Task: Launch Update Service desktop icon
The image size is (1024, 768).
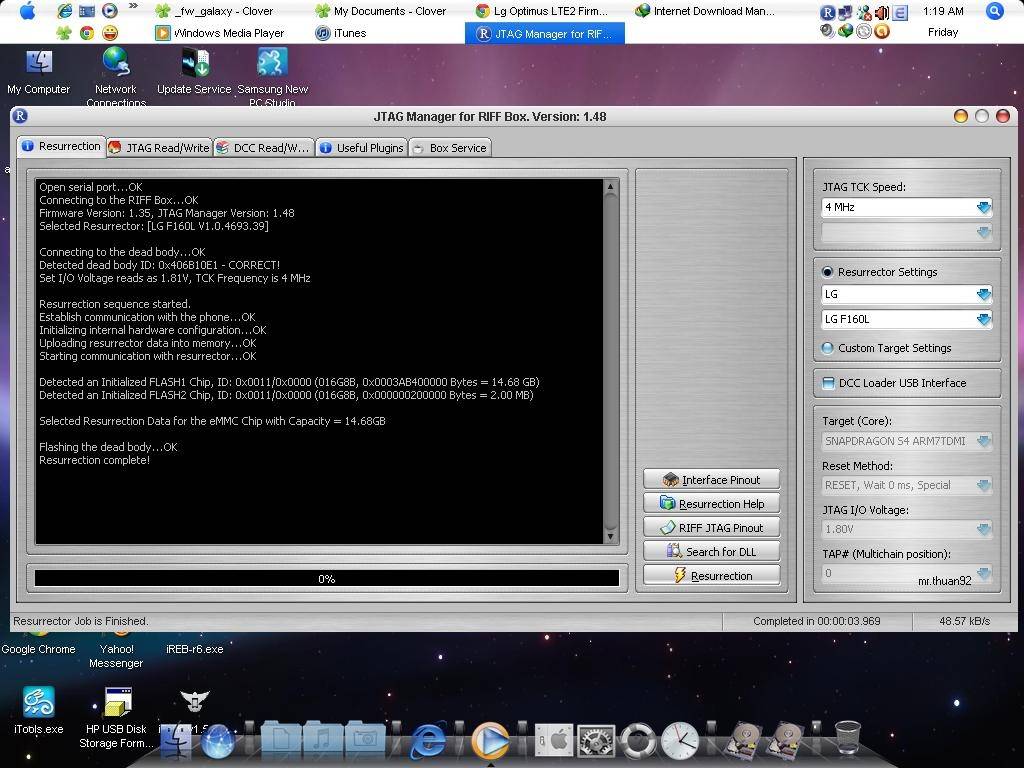Action: (x=194, y=71)
